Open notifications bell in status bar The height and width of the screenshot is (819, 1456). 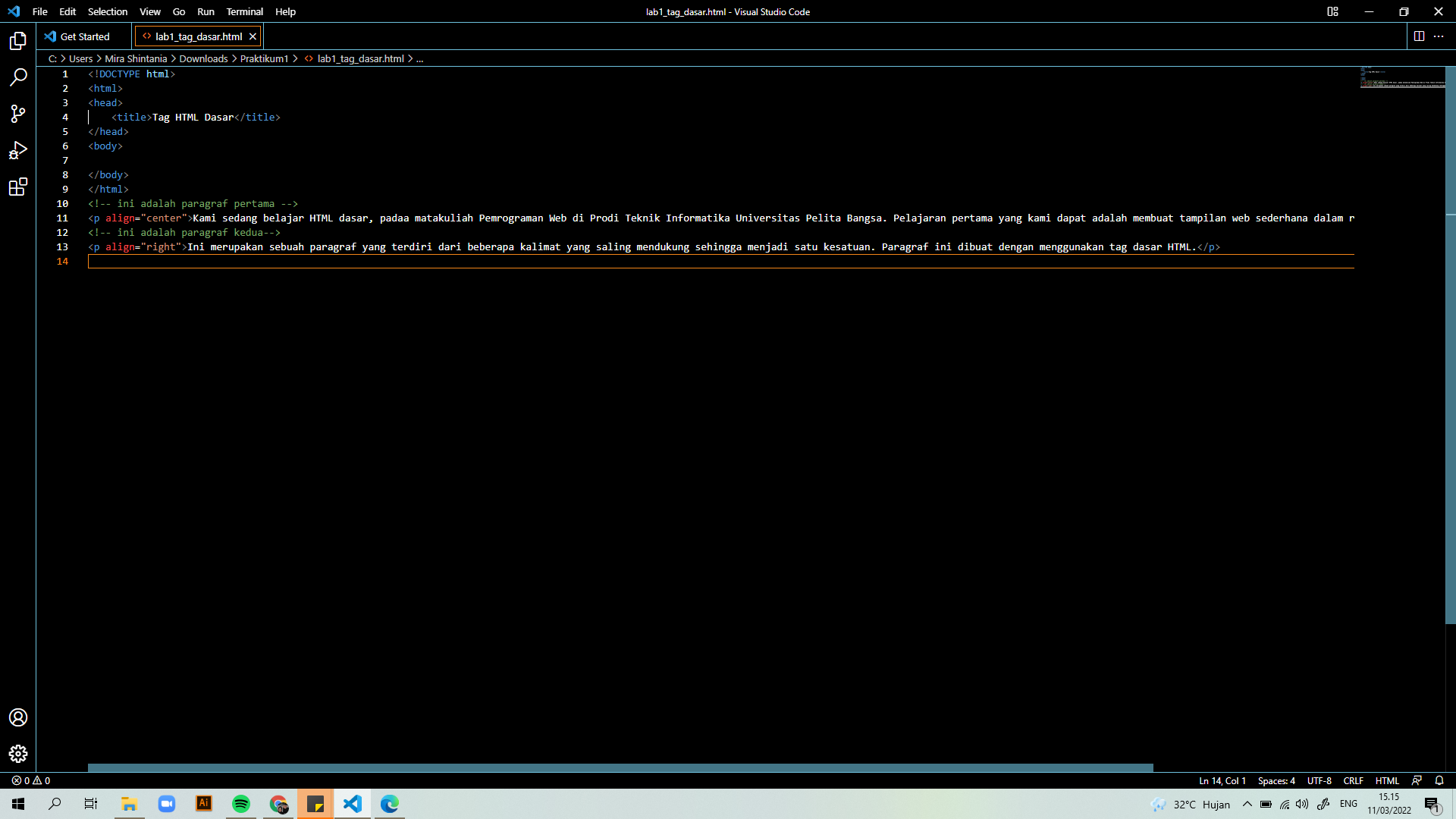tap(1439, 780)
